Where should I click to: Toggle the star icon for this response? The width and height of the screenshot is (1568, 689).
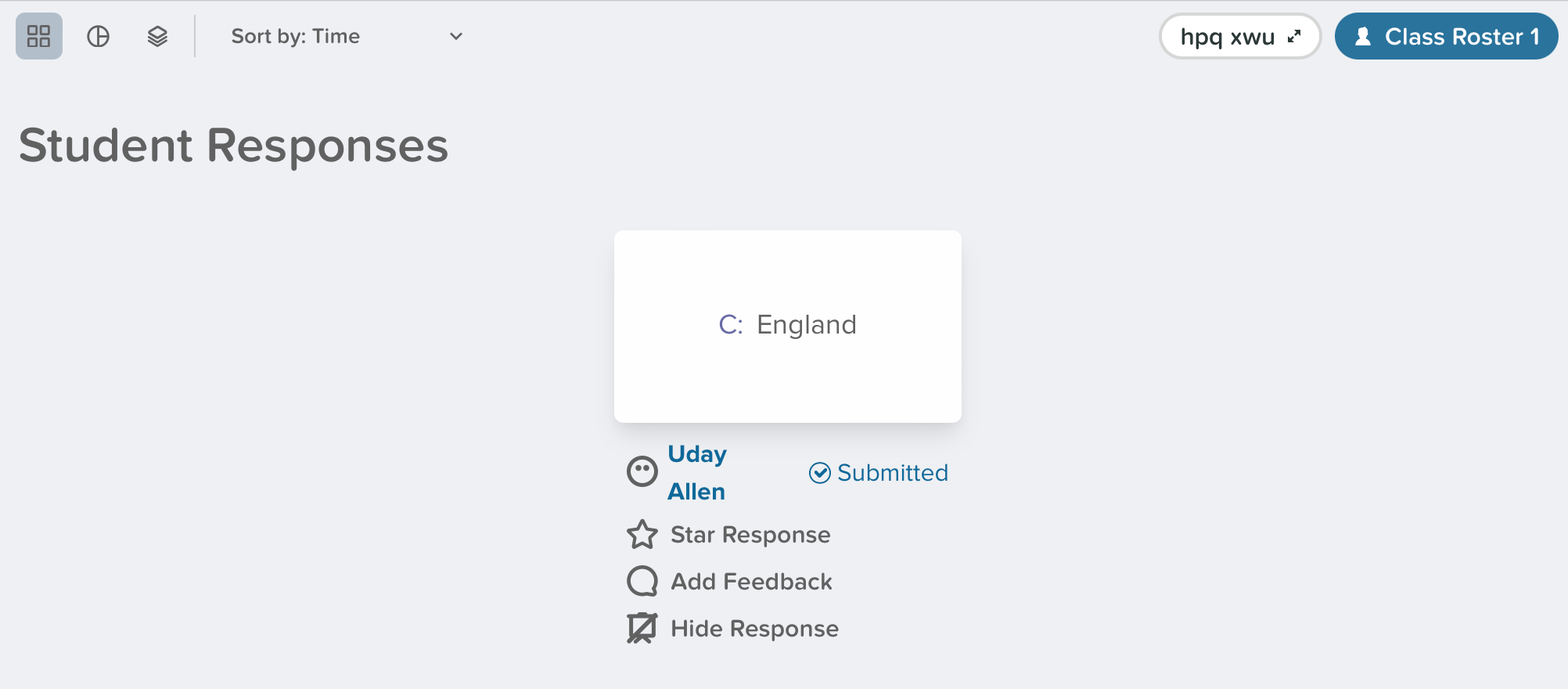(x=642, y=535)
